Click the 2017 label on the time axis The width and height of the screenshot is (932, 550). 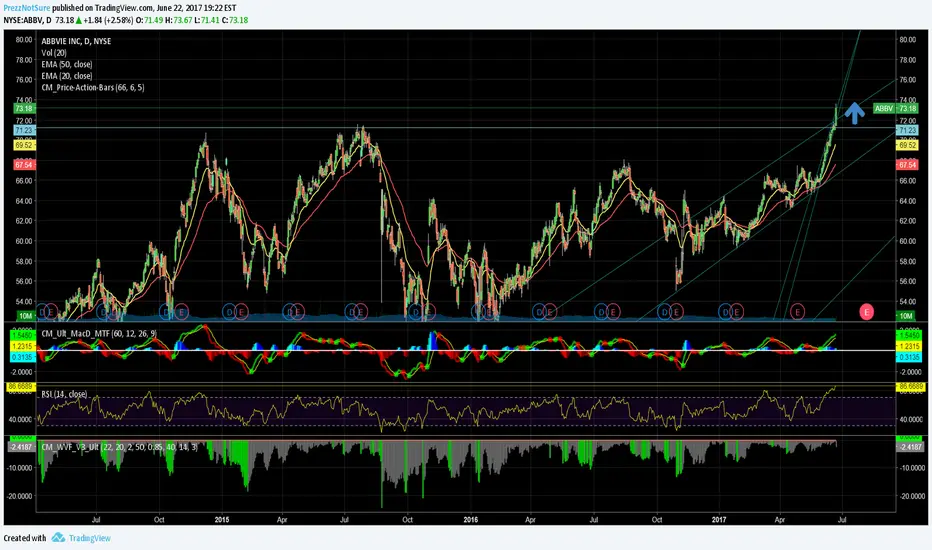(719, 520)
